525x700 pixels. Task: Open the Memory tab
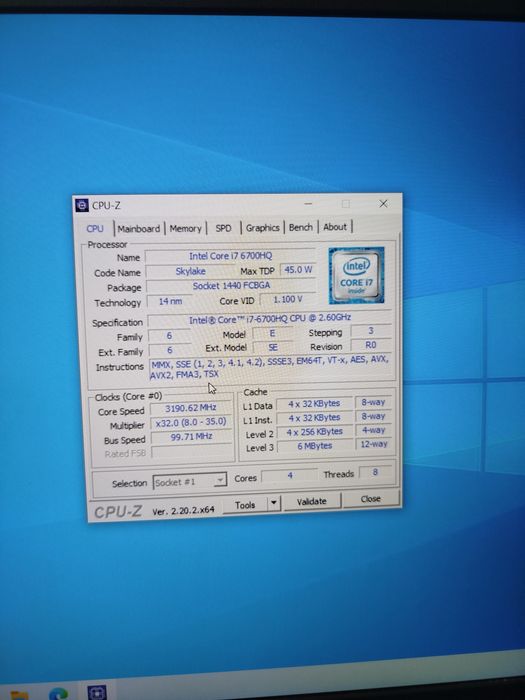(x=185, y=229)
